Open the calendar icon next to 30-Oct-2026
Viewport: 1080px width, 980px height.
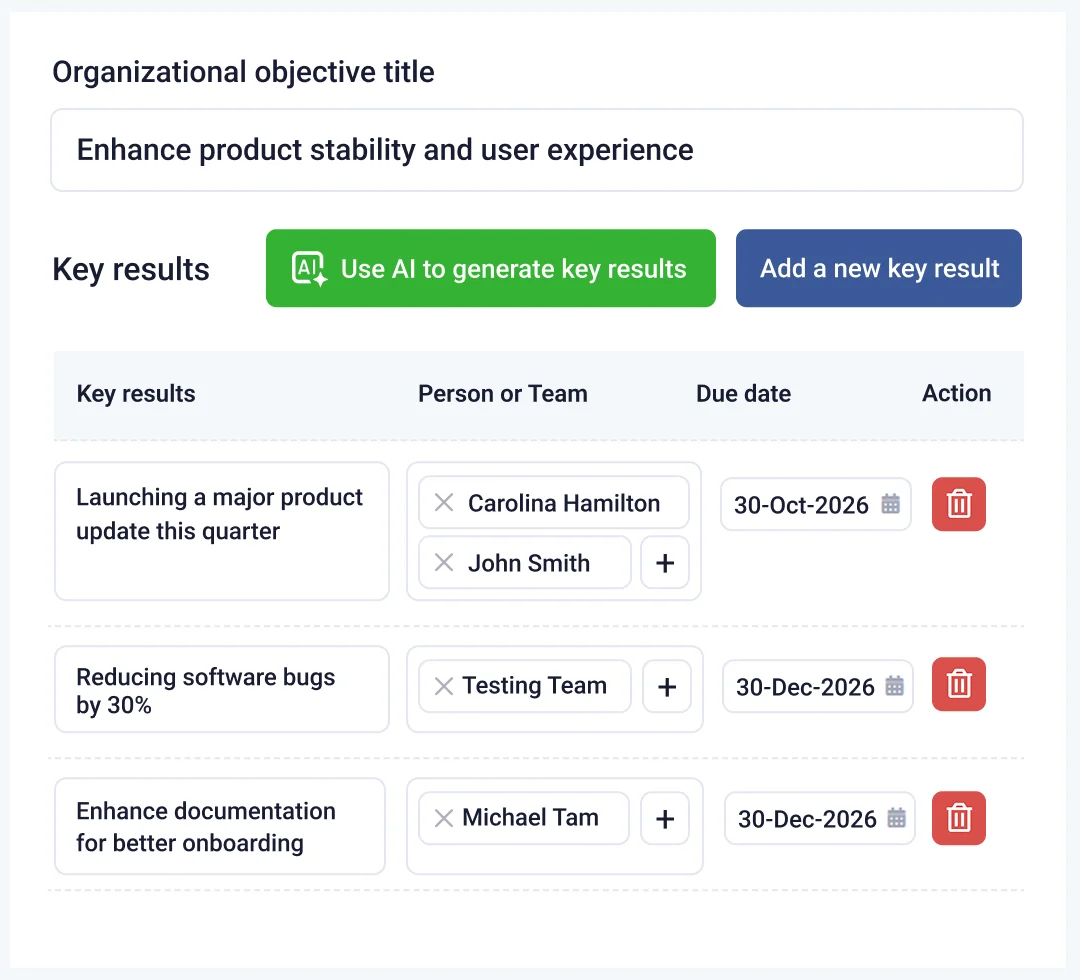(x=889, y=505)
